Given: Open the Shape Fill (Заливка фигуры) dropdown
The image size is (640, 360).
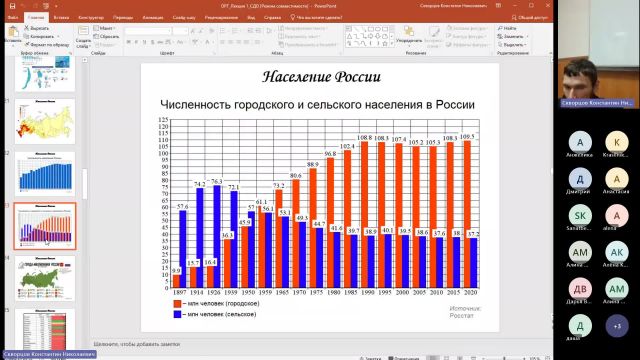Looking at the screenshot, I should coord(467,28).
